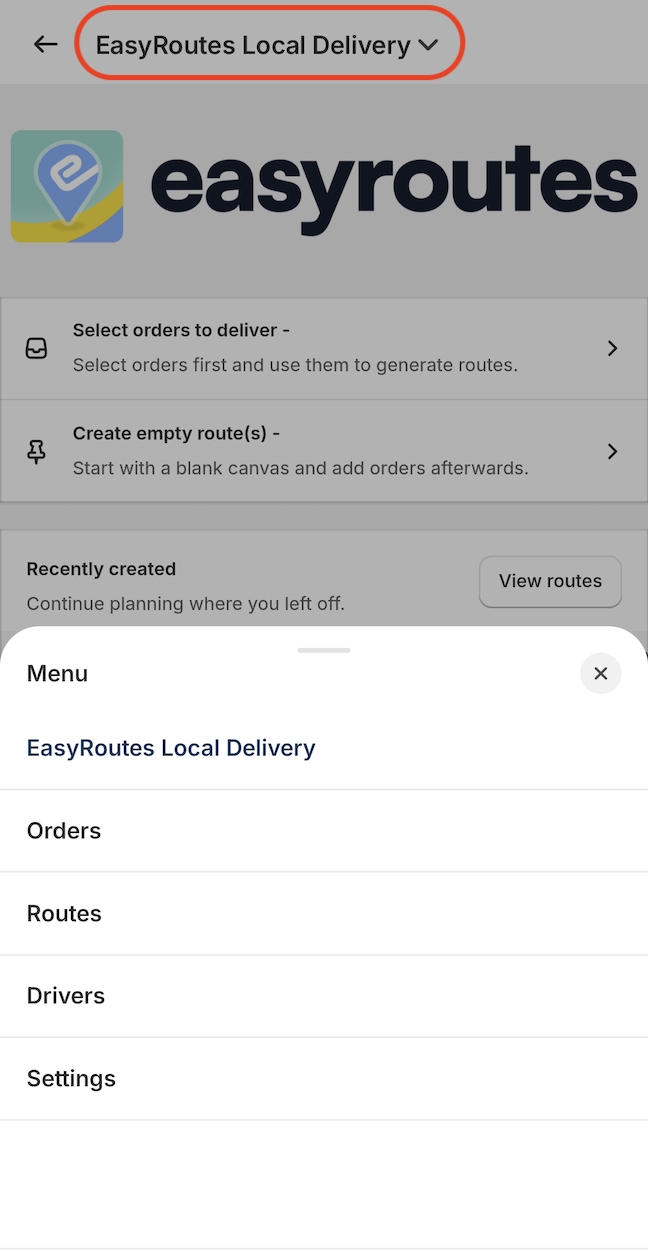The height and width of the screenshot is (1252, 648).
Task: Select Orders from the menu
Action: tap(63, 831)
